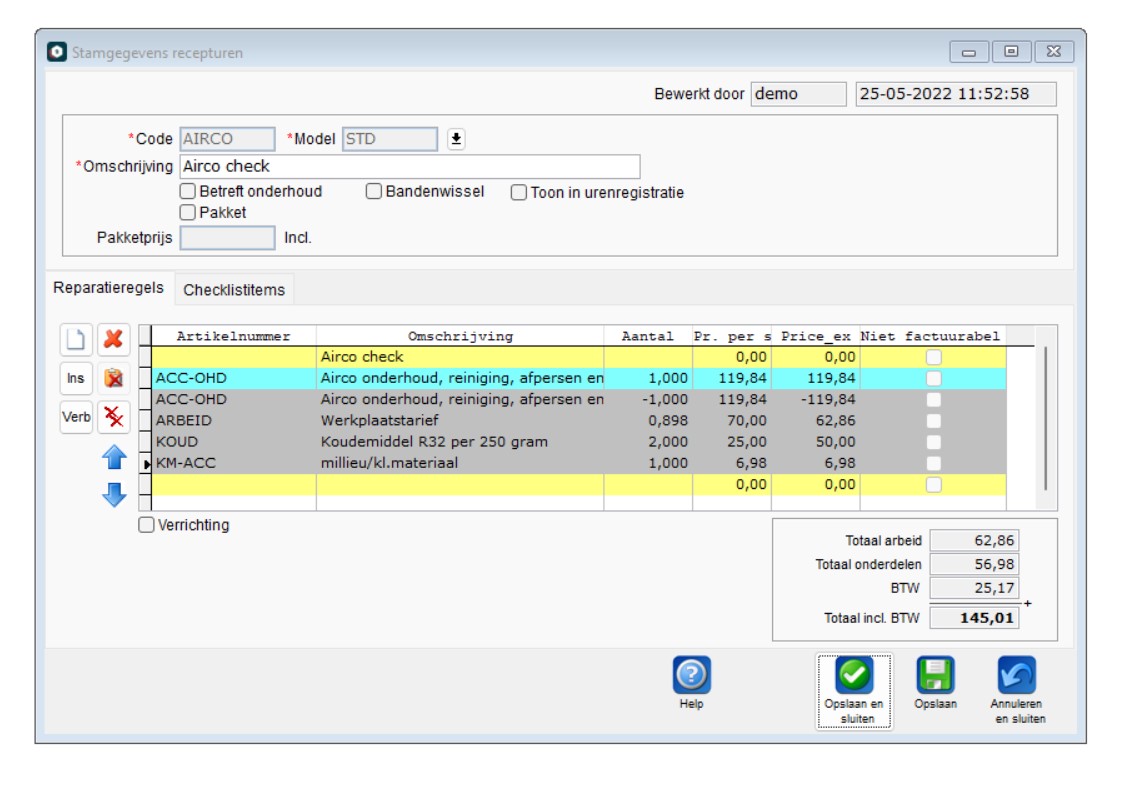Click the app icon in the title bar
The width and height of the screenshot is (1147, 792).
tap(56, 52)
